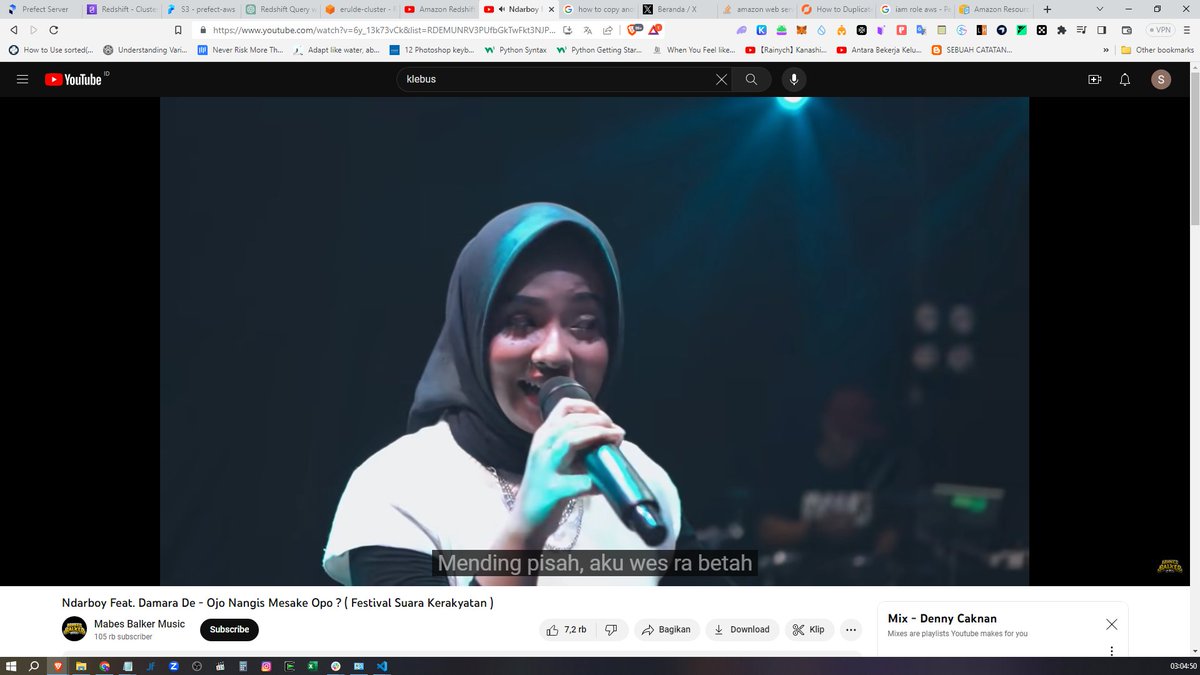
Task: Close the Mix - Denny Caknan panel
Action: point(1111,624)
